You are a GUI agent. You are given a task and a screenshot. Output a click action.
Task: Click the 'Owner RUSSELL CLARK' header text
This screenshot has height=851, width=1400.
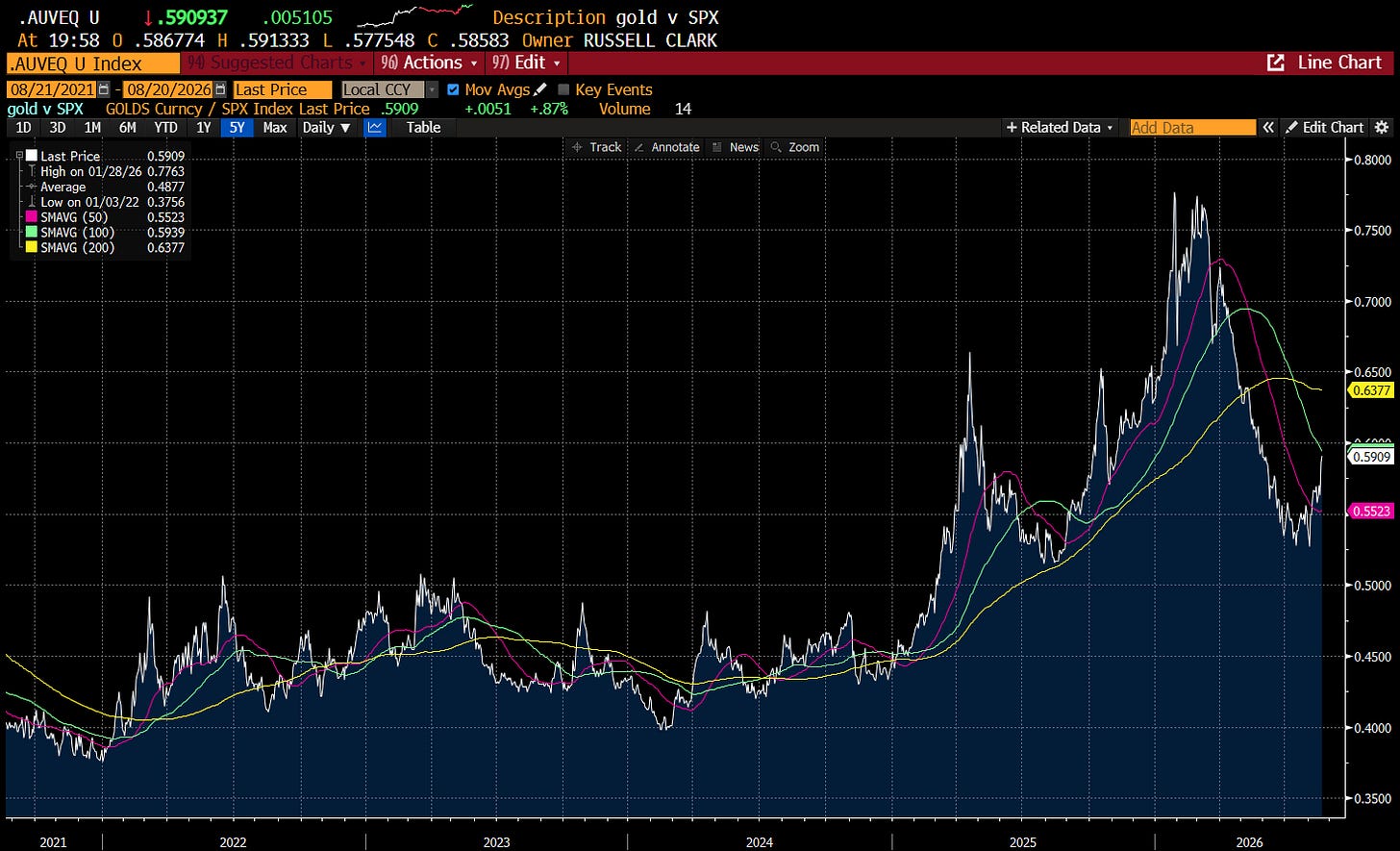619,39
